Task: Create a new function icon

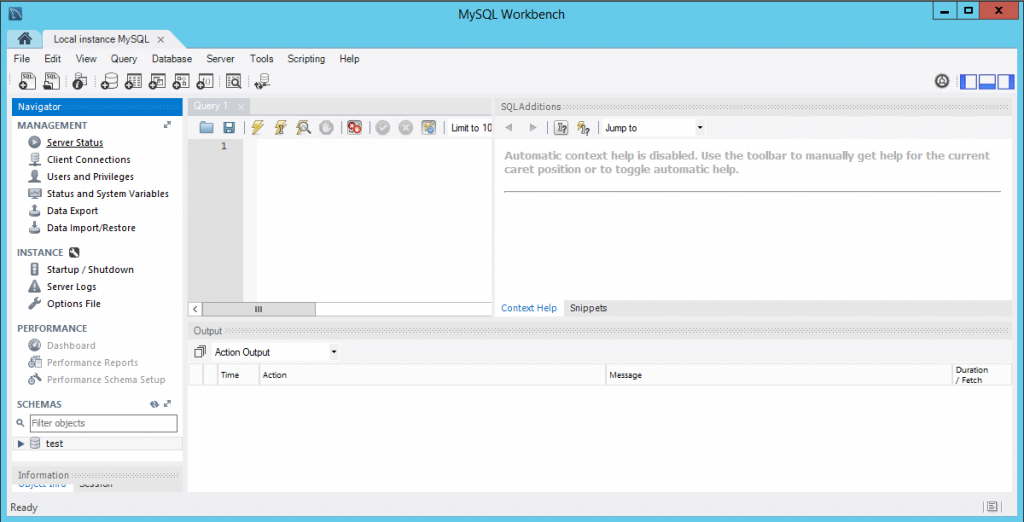Action: pyautogui.click(x=205, y=81)
